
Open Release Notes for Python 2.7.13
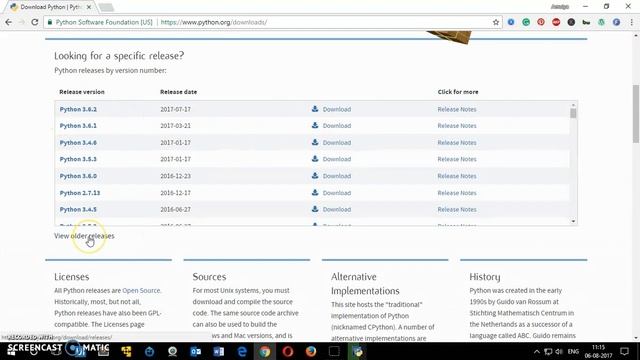tap(457, 193)
